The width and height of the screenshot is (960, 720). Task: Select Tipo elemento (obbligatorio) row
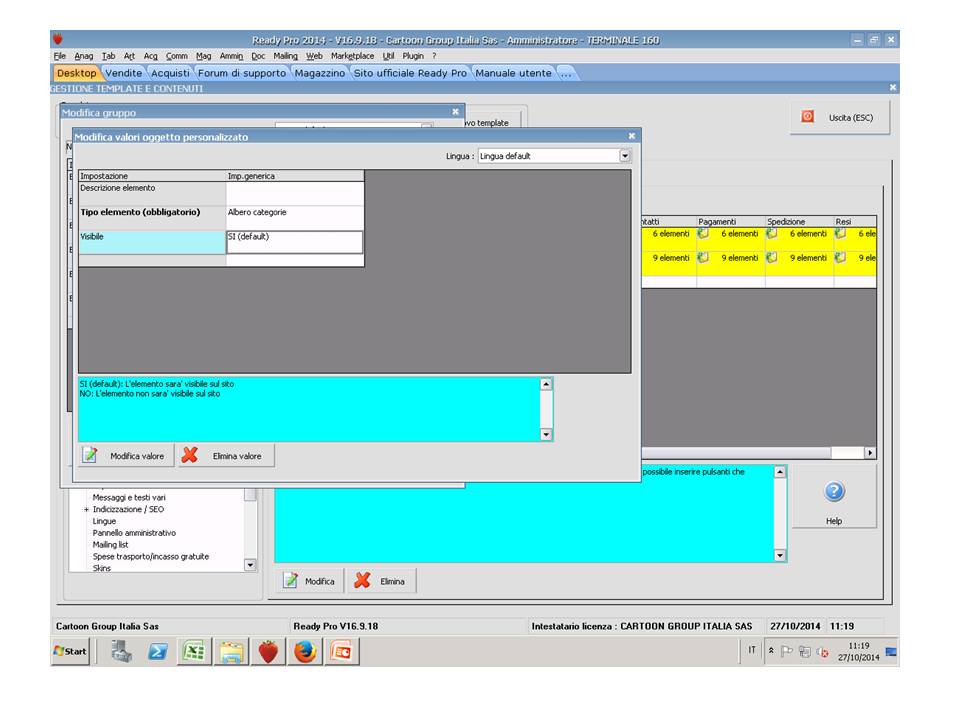(x=152, y=218)
